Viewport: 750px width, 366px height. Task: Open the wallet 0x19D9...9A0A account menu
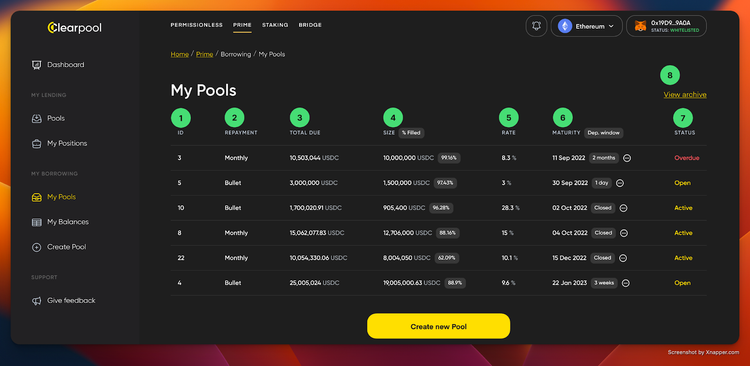(666, 26)
